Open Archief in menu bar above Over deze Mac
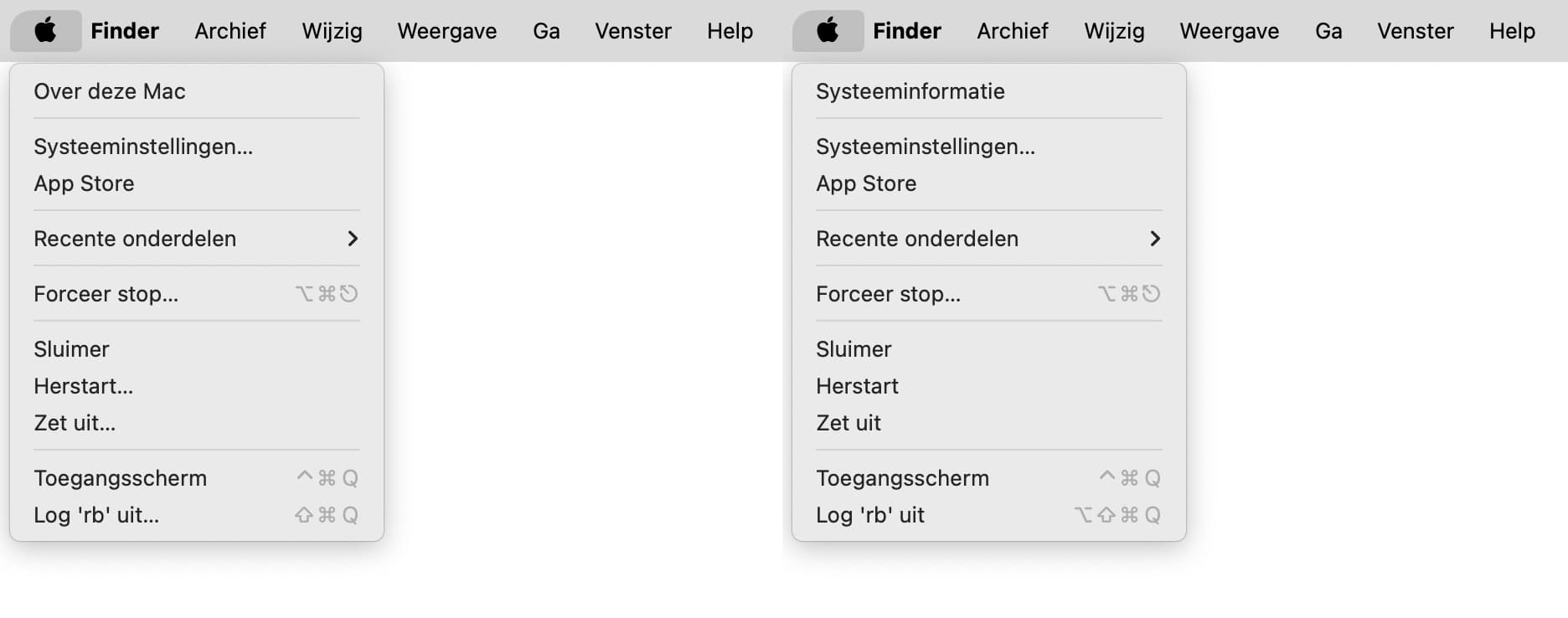 click(230, 31)
